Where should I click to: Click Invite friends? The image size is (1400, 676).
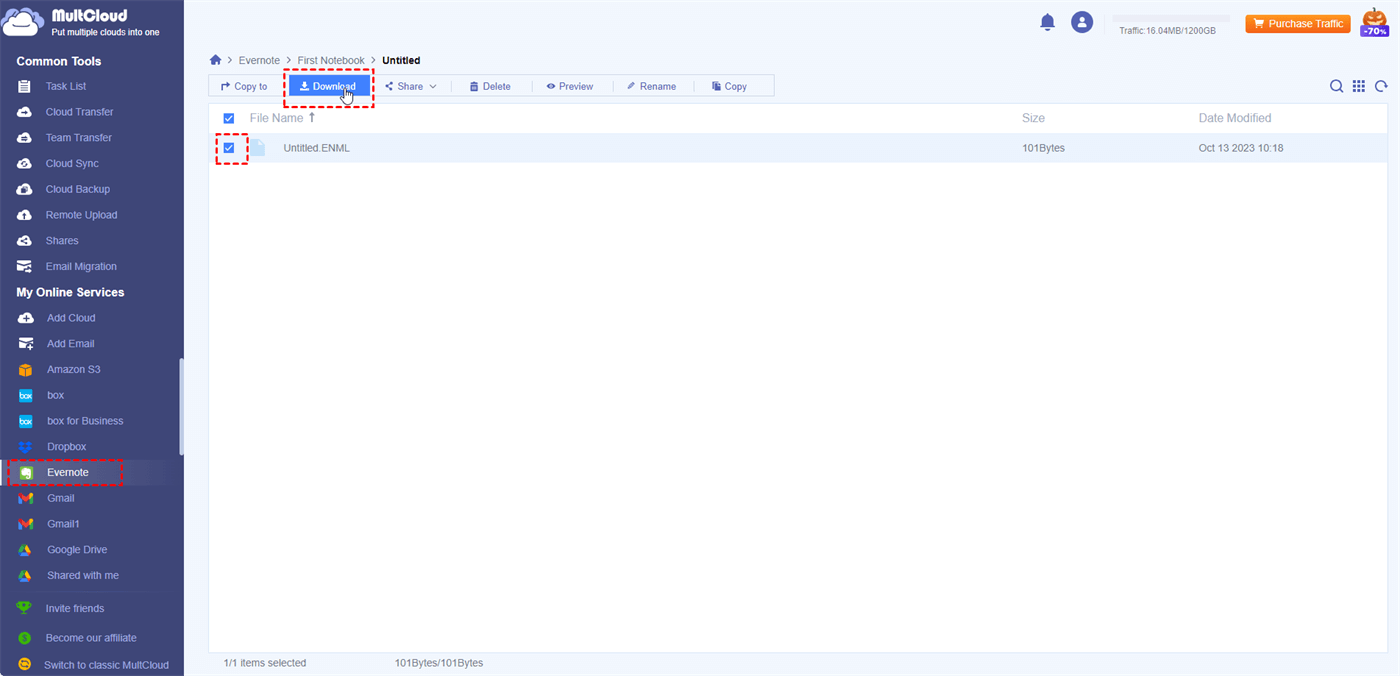[74, 608]
